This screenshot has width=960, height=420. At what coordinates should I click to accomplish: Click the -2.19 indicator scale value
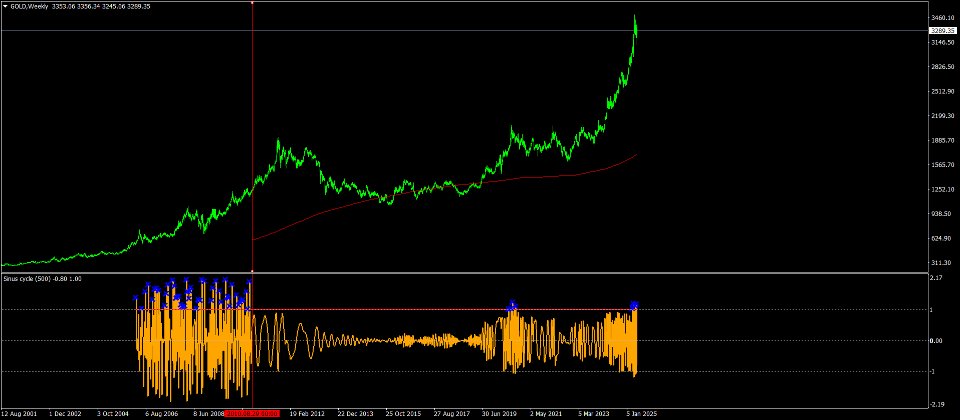pos(936,404)
